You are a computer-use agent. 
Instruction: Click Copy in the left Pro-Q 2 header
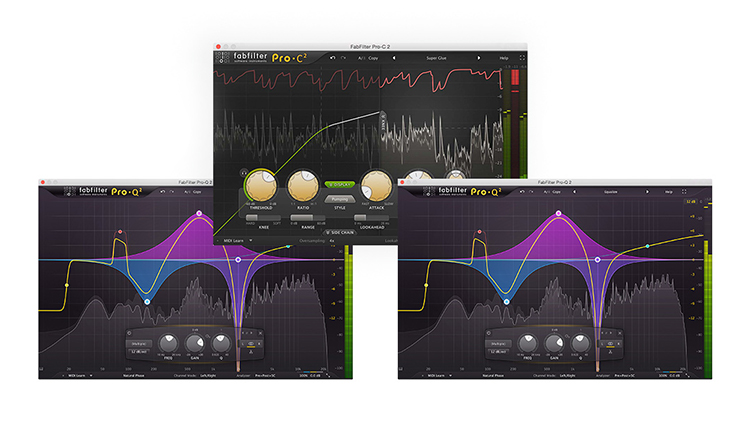coord(197,192)
